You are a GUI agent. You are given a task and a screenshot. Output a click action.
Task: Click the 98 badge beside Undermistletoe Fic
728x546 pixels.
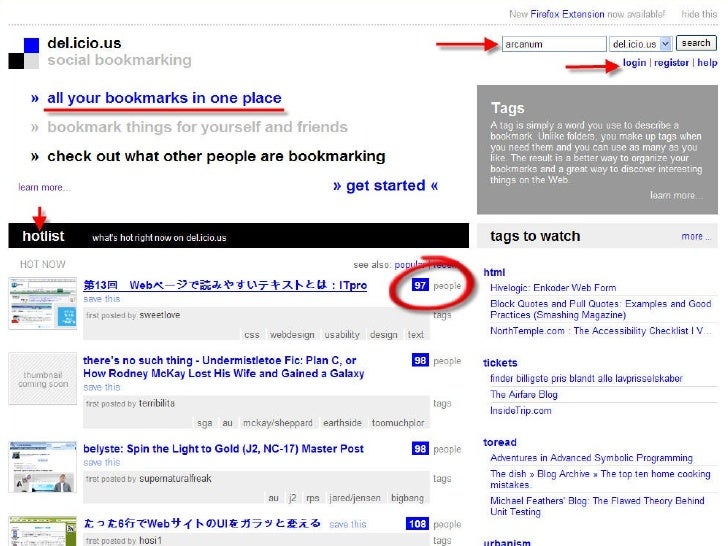(x=420, y=360)
